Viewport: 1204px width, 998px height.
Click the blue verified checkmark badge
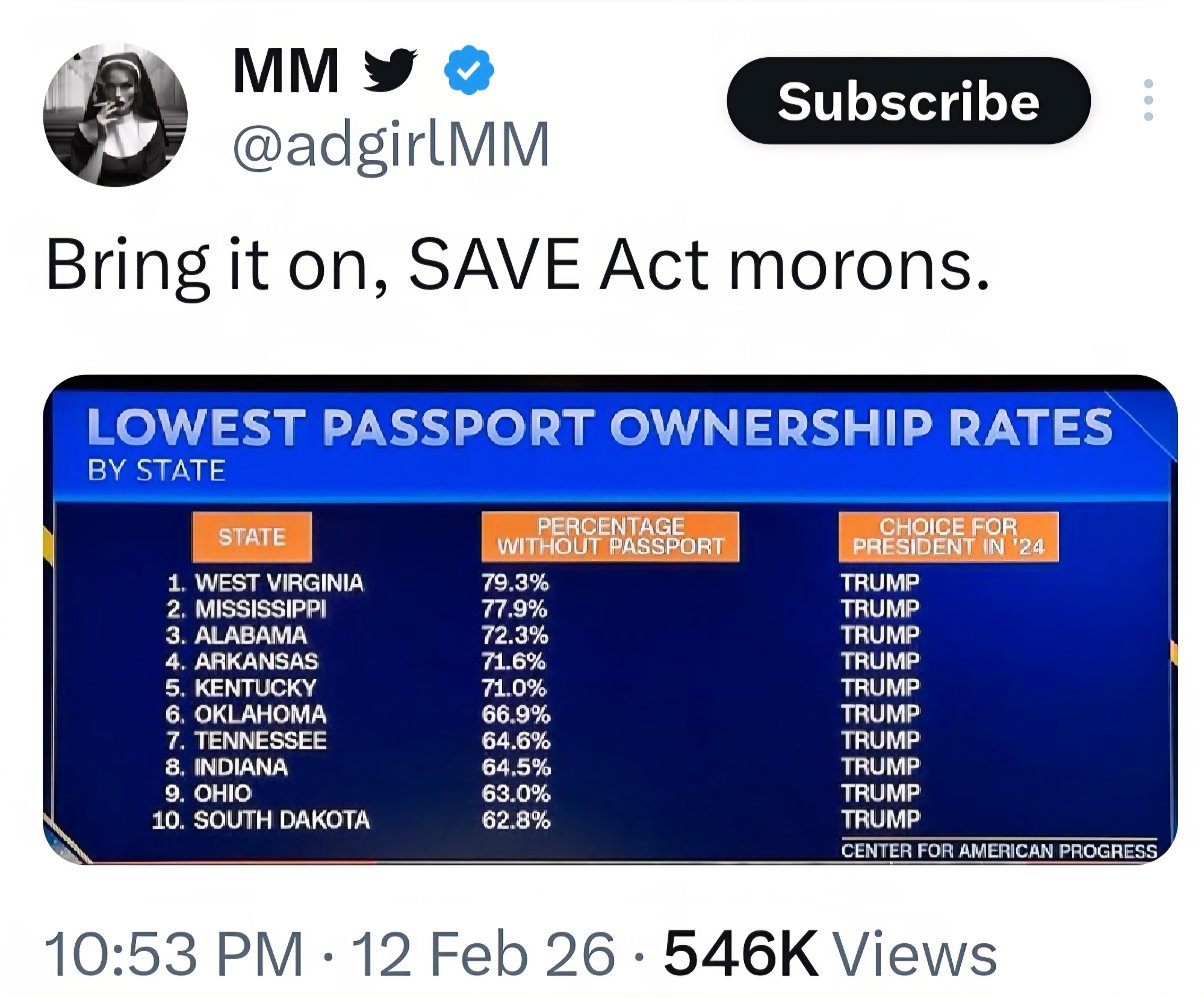(469, 70)
